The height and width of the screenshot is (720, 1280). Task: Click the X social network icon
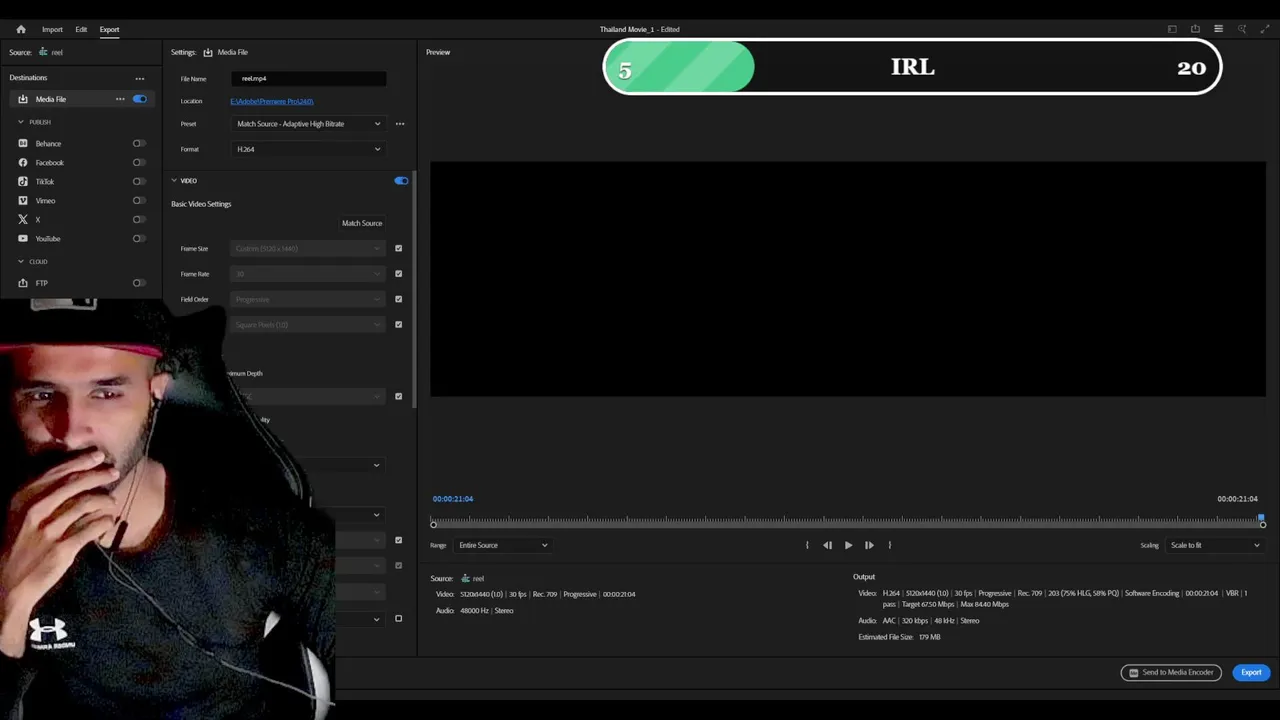(23, 219)
